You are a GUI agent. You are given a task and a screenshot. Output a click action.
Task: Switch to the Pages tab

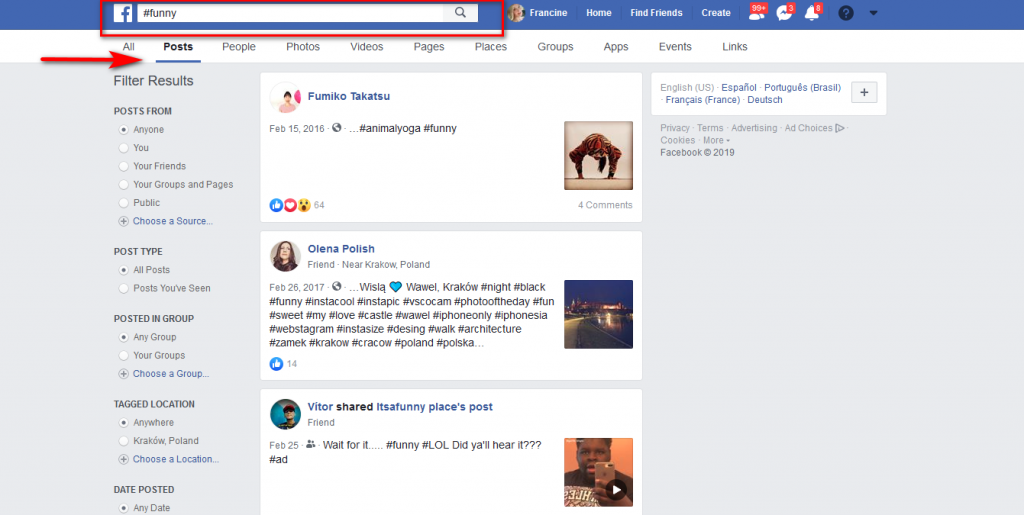tap(429, 47)
